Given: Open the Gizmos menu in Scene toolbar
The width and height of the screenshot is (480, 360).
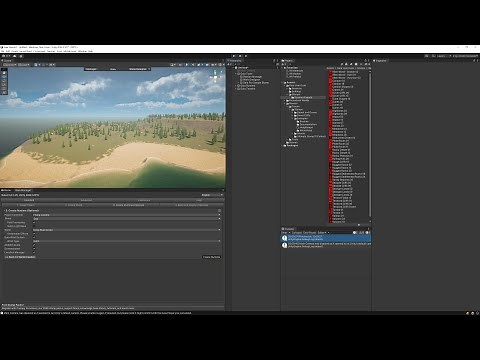Looking at the screenshot, I should pyautogui.click(x=221, y=65).
